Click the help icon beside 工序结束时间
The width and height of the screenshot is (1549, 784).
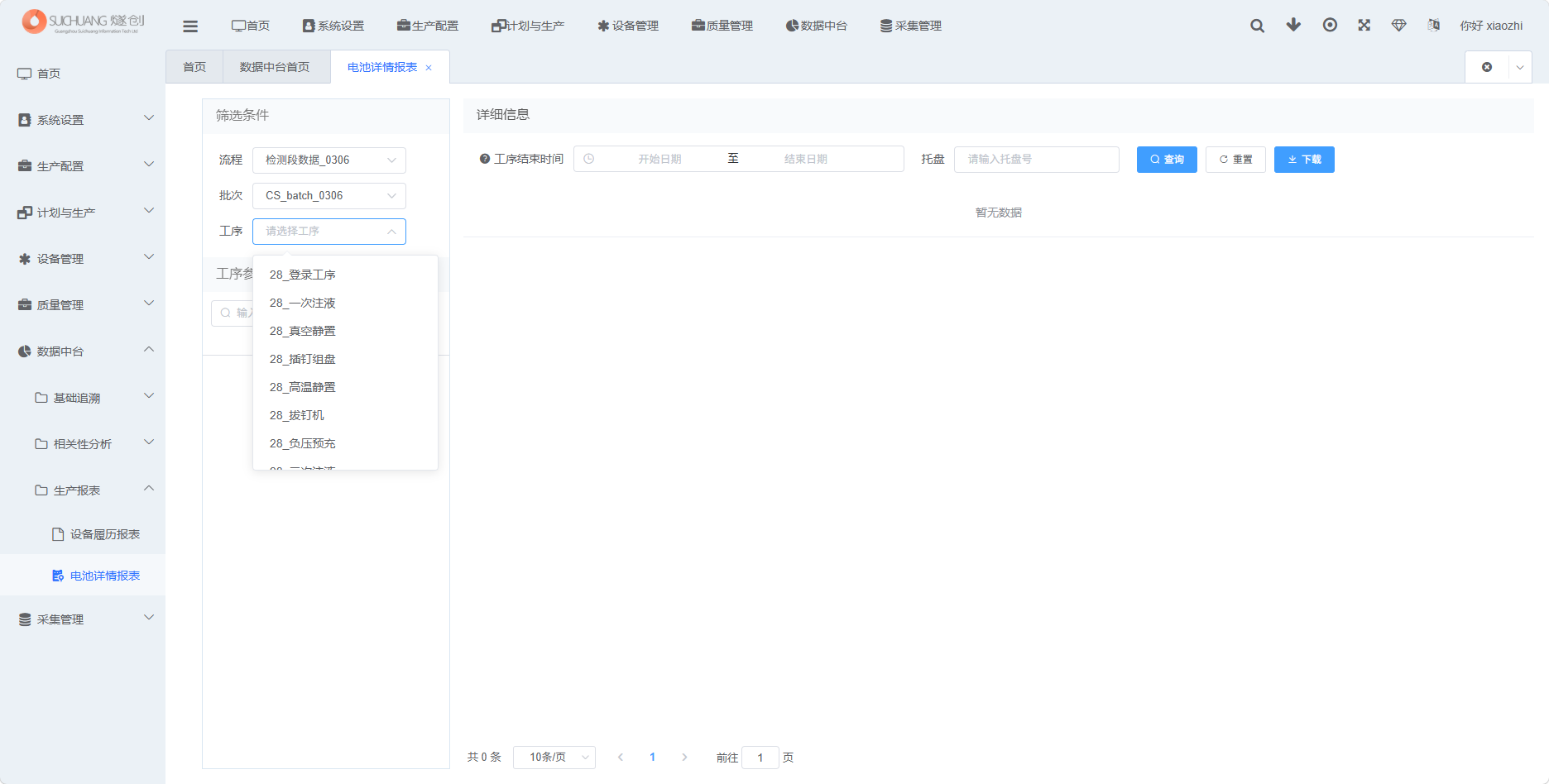click(x=485, y=159)
